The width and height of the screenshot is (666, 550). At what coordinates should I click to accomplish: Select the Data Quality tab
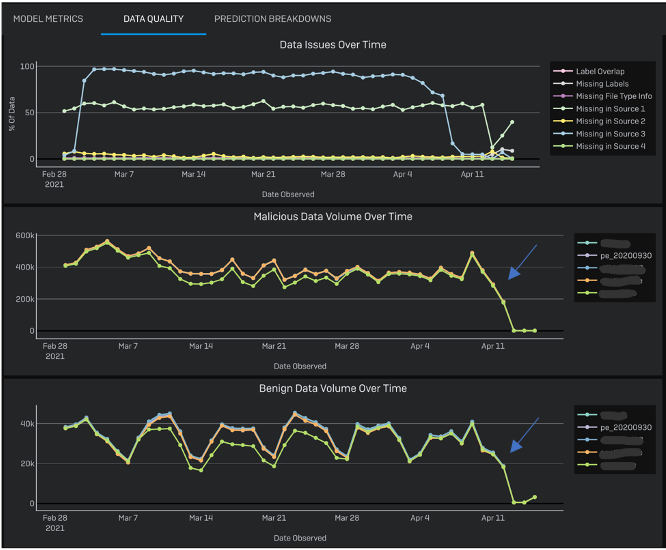click(x=153, y=19)
